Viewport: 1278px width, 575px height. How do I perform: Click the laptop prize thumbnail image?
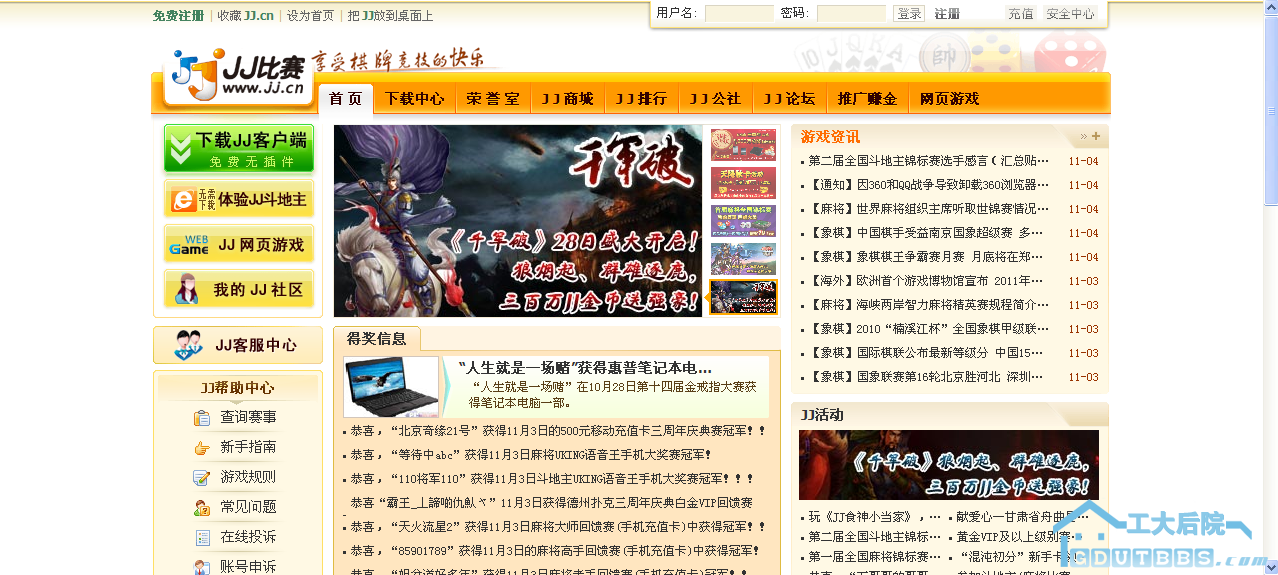[391, 386]
